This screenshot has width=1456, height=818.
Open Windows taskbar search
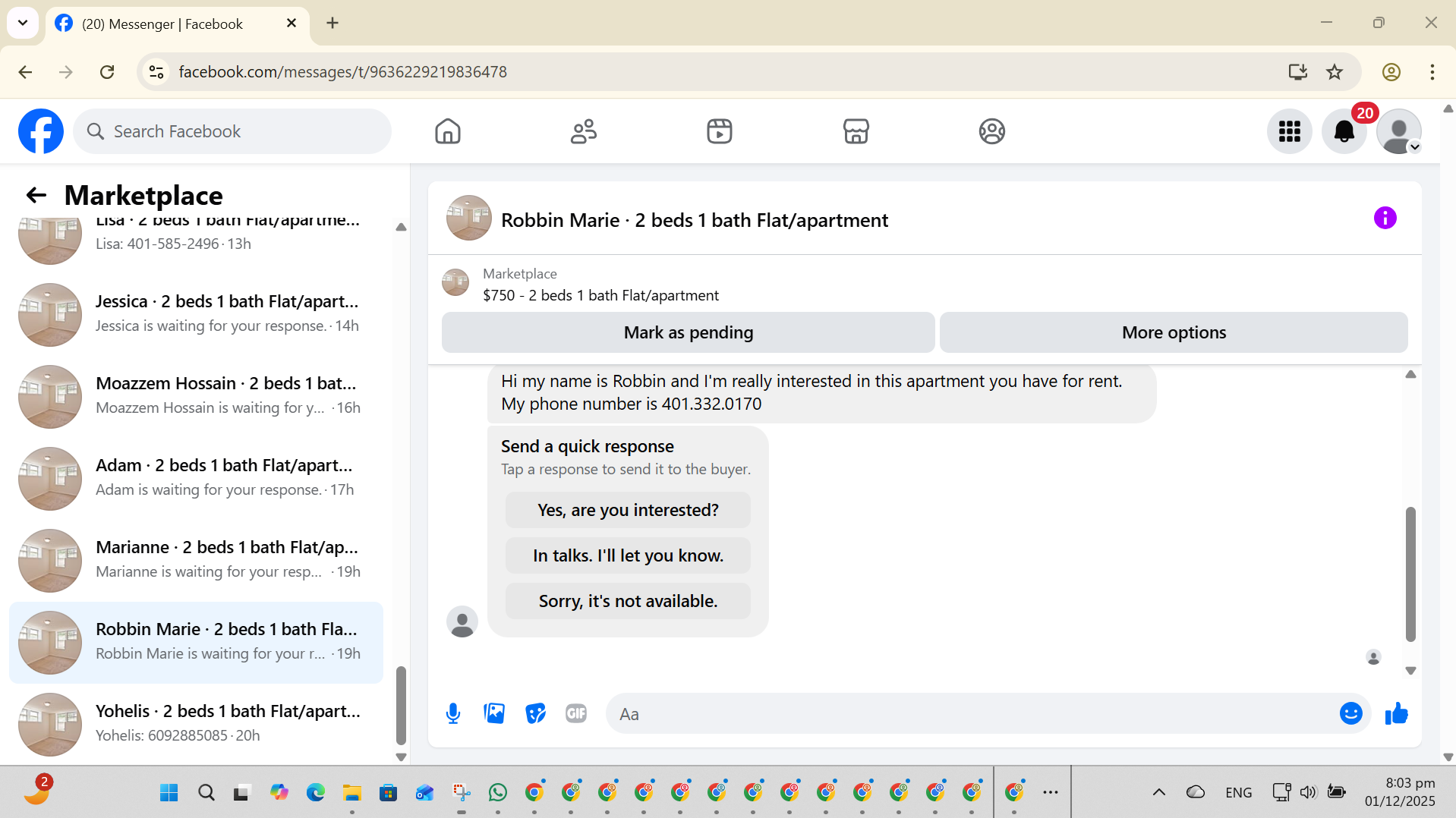pyautogui.click(x=206, y=792)
